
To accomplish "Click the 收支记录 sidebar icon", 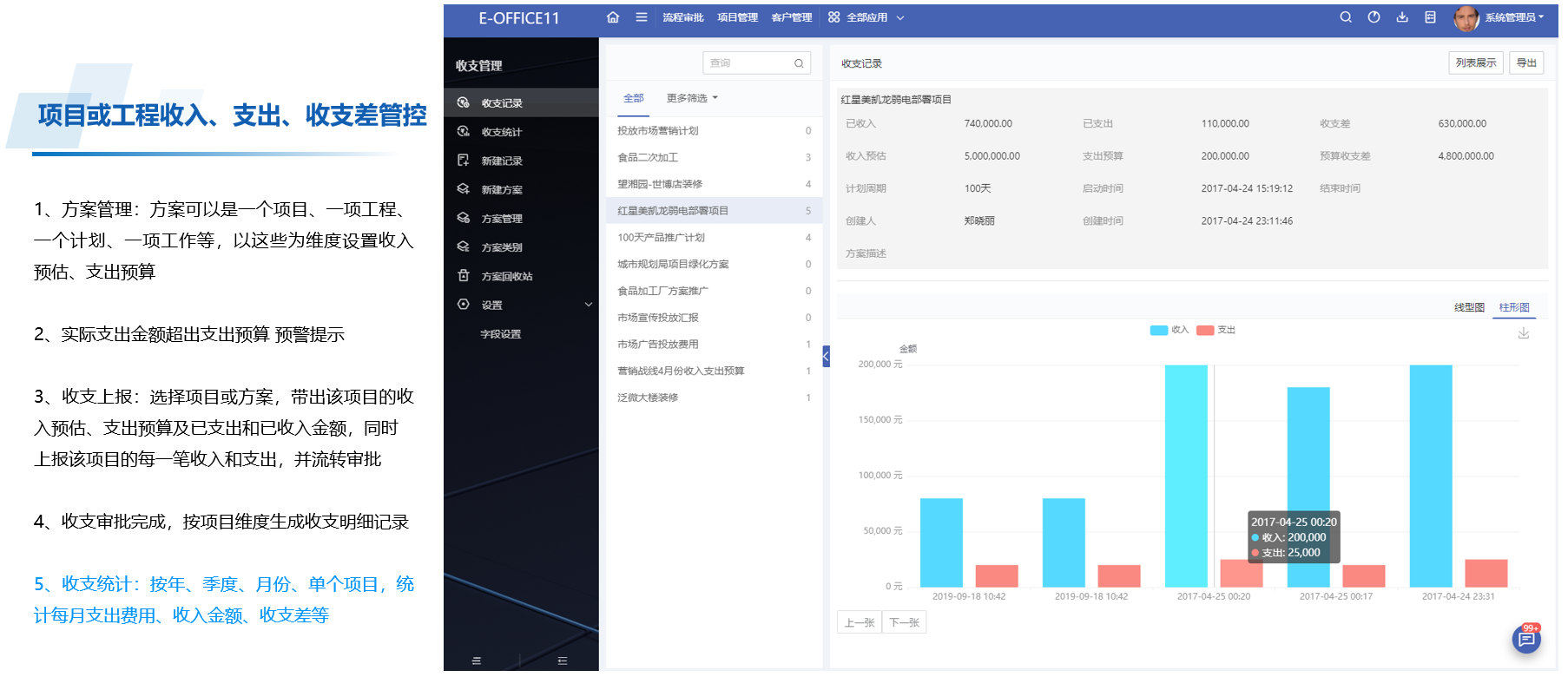I will (x=464, y=102).
